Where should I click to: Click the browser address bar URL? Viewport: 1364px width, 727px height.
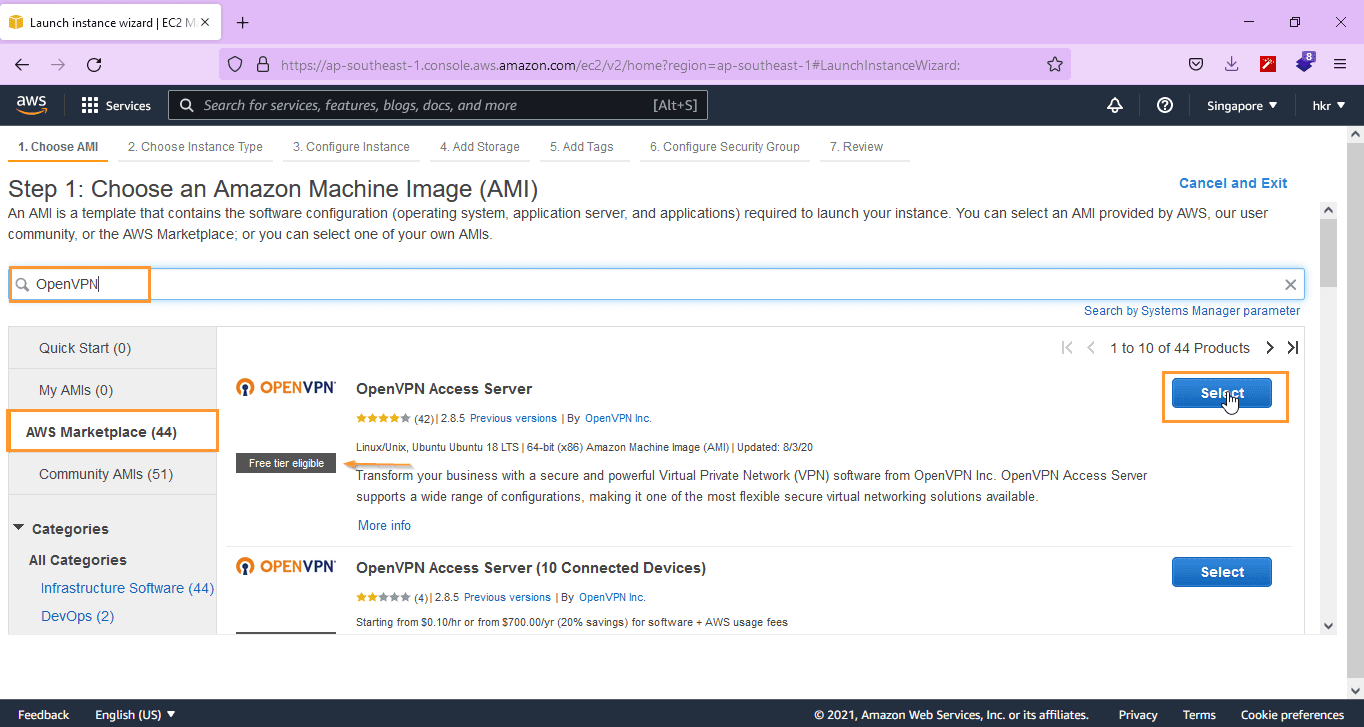(620, 64)
